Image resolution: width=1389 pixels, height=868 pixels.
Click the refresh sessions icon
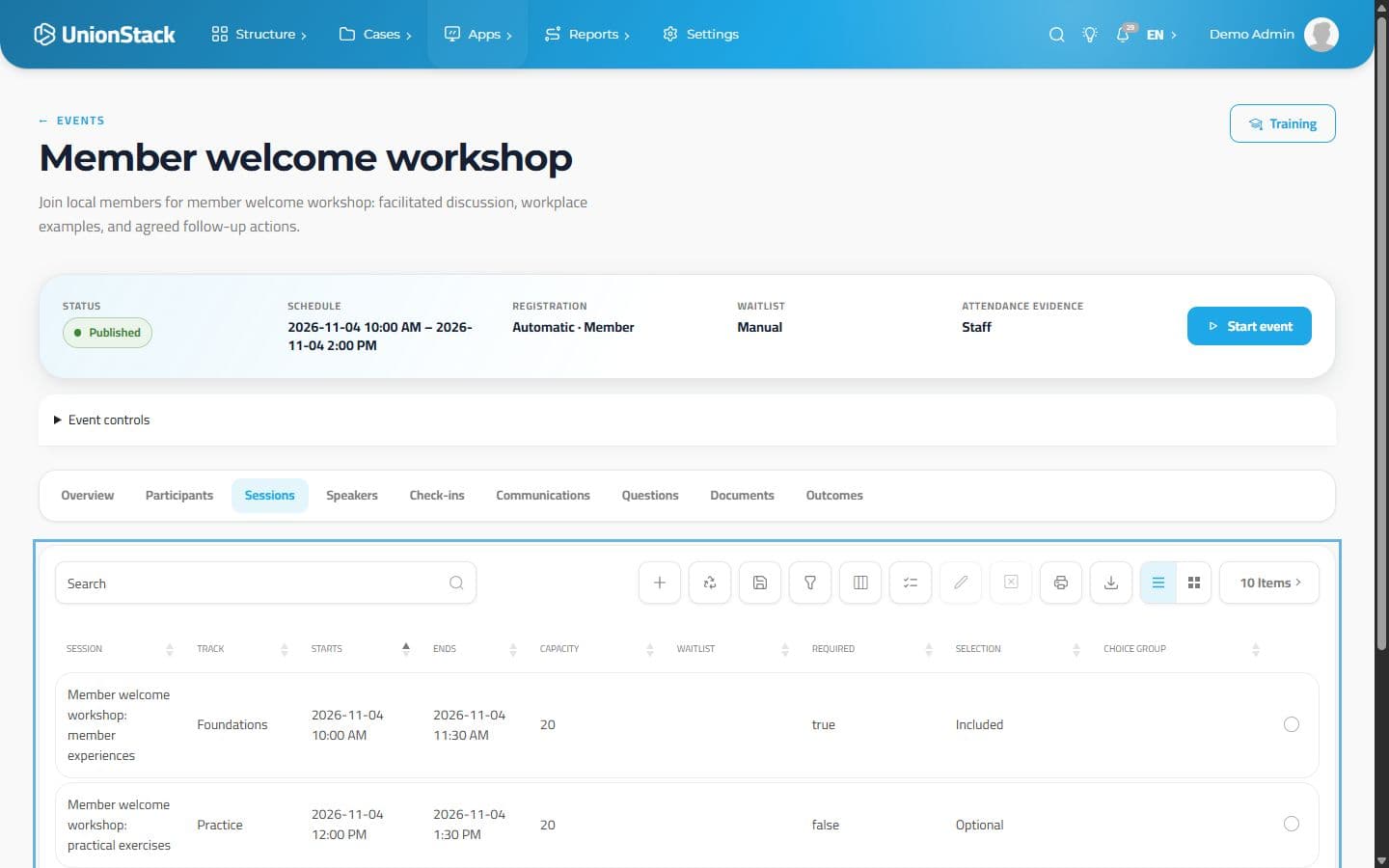(710, 583)
